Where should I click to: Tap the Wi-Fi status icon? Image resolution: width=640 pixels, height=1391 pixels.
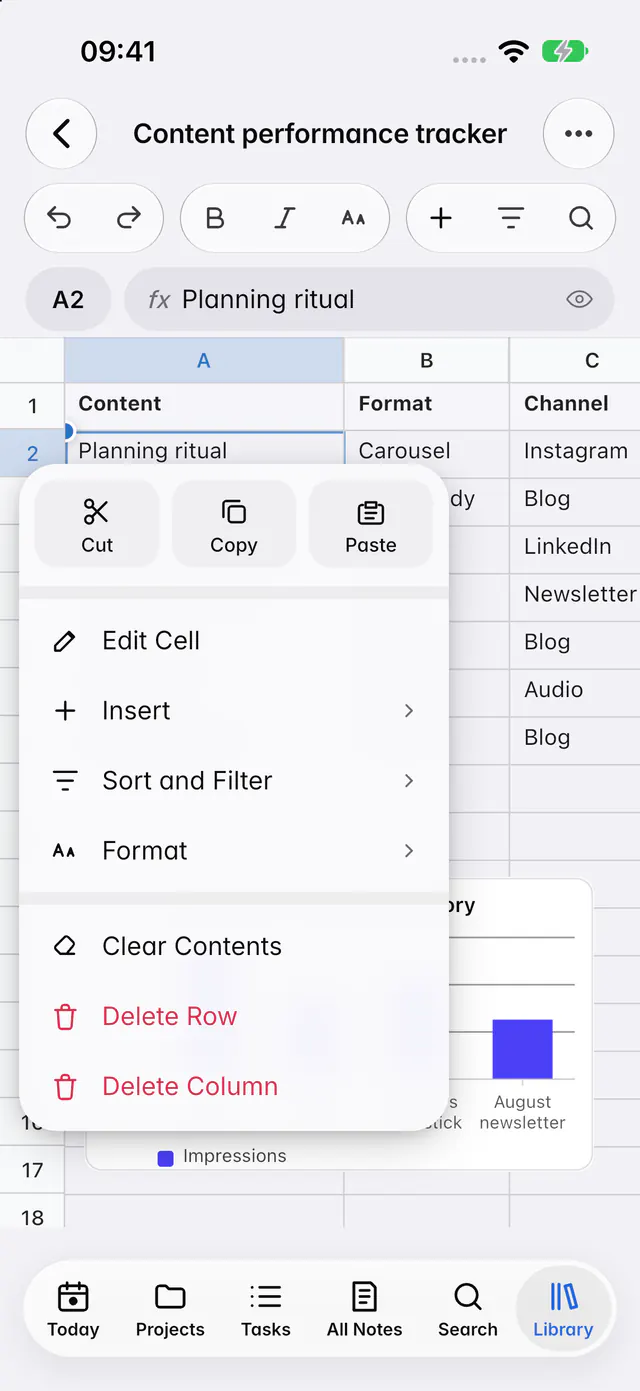514,53
